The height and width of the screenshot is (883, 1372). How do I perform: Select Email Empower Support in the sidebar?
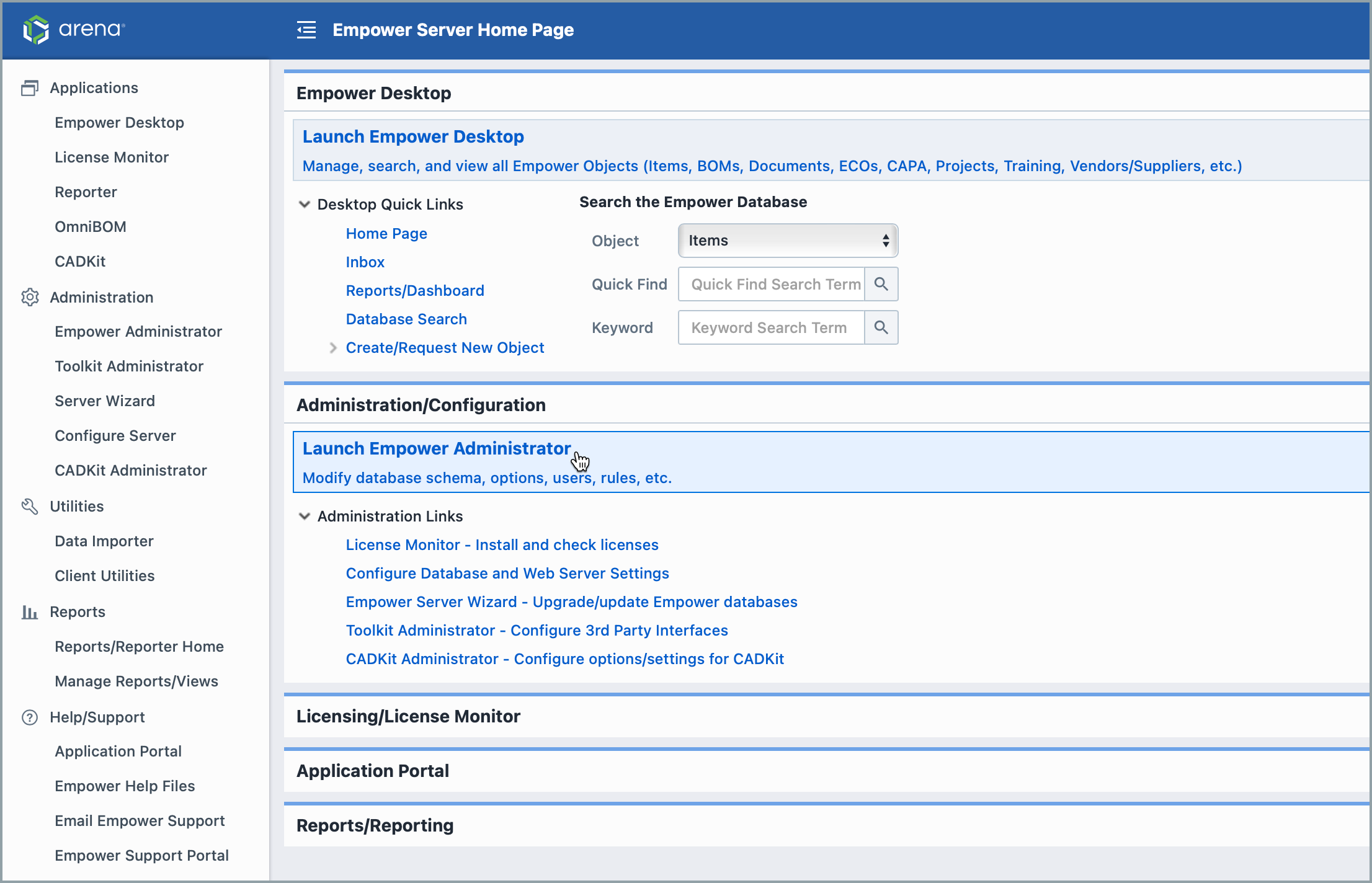coord(140,821)
